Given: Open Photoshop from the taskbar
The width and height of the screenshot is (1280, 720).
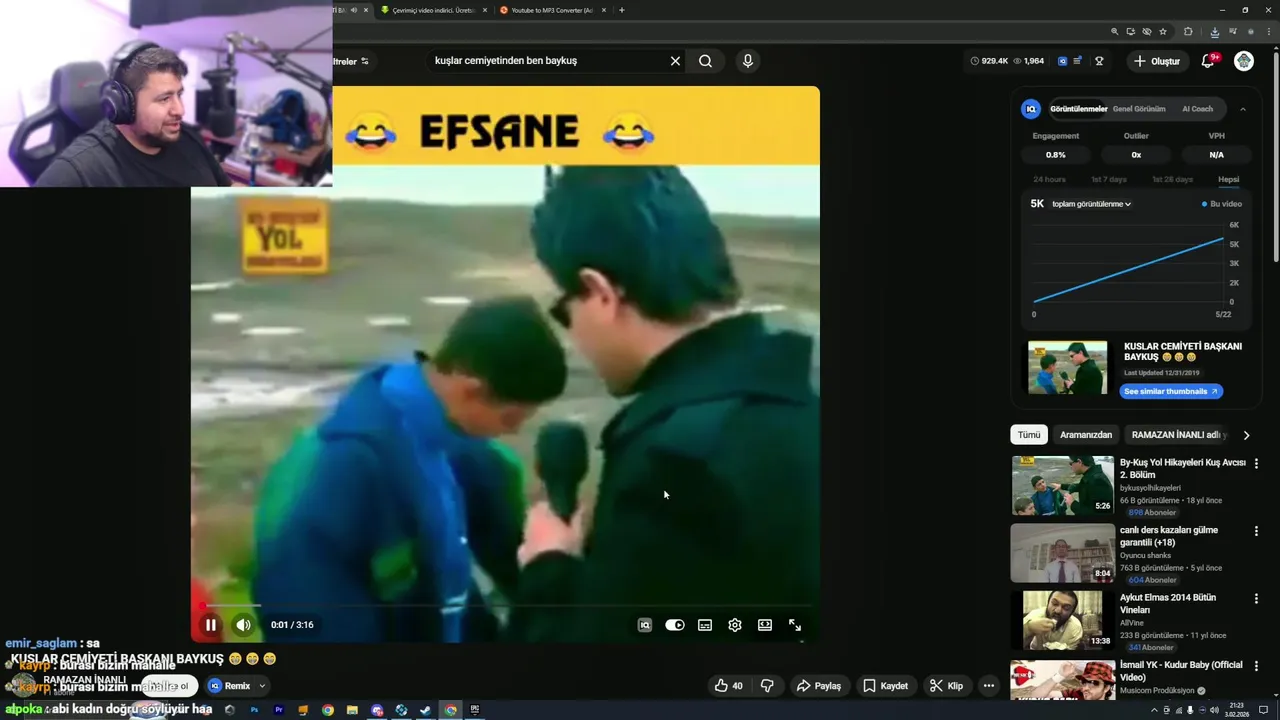Looking at the screenshot, I should [255, 710].
